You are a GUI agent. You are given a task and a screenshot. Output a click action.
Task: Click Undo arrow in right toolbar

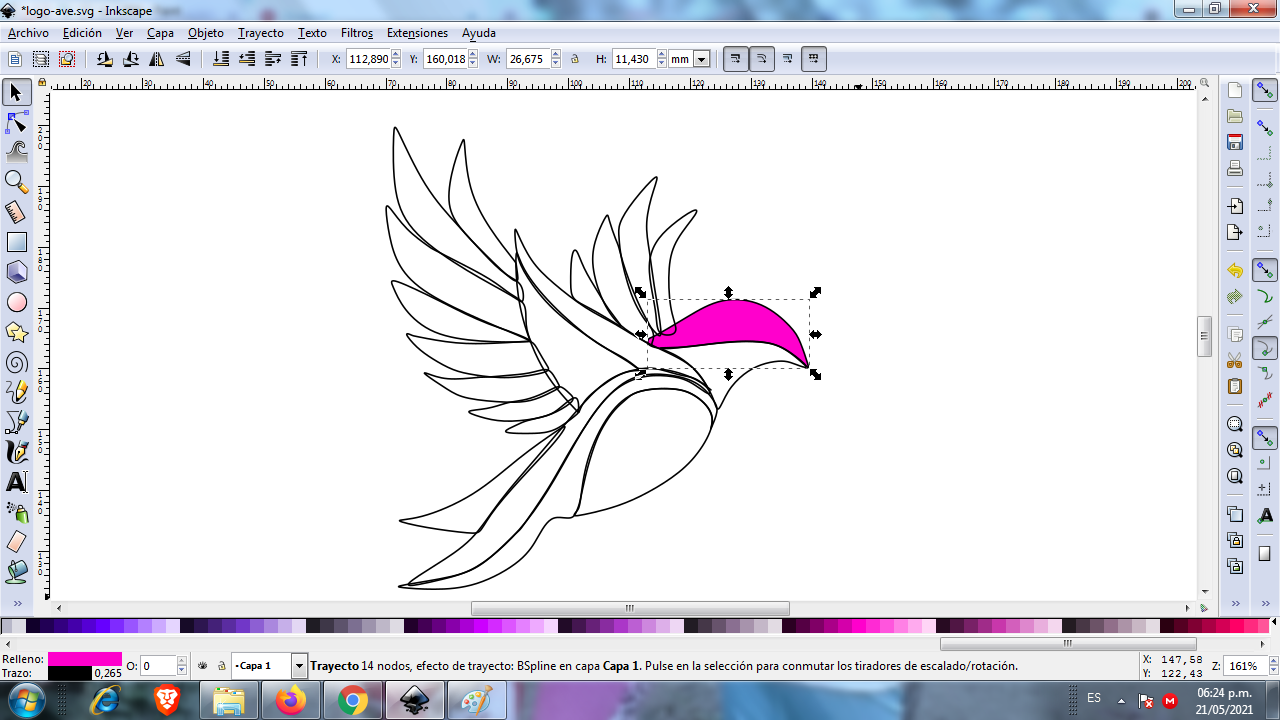coord(1235,271)
